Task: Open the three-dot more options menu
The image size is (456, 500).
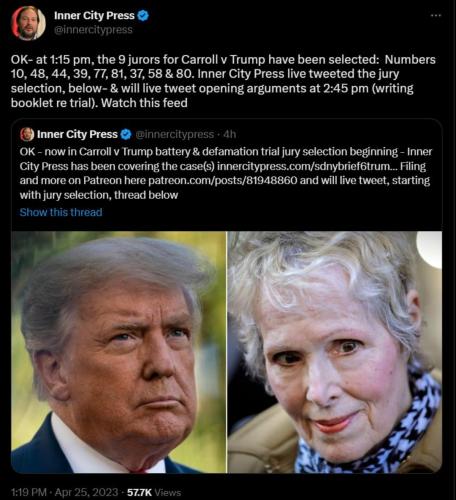Action: pos(436,15)
